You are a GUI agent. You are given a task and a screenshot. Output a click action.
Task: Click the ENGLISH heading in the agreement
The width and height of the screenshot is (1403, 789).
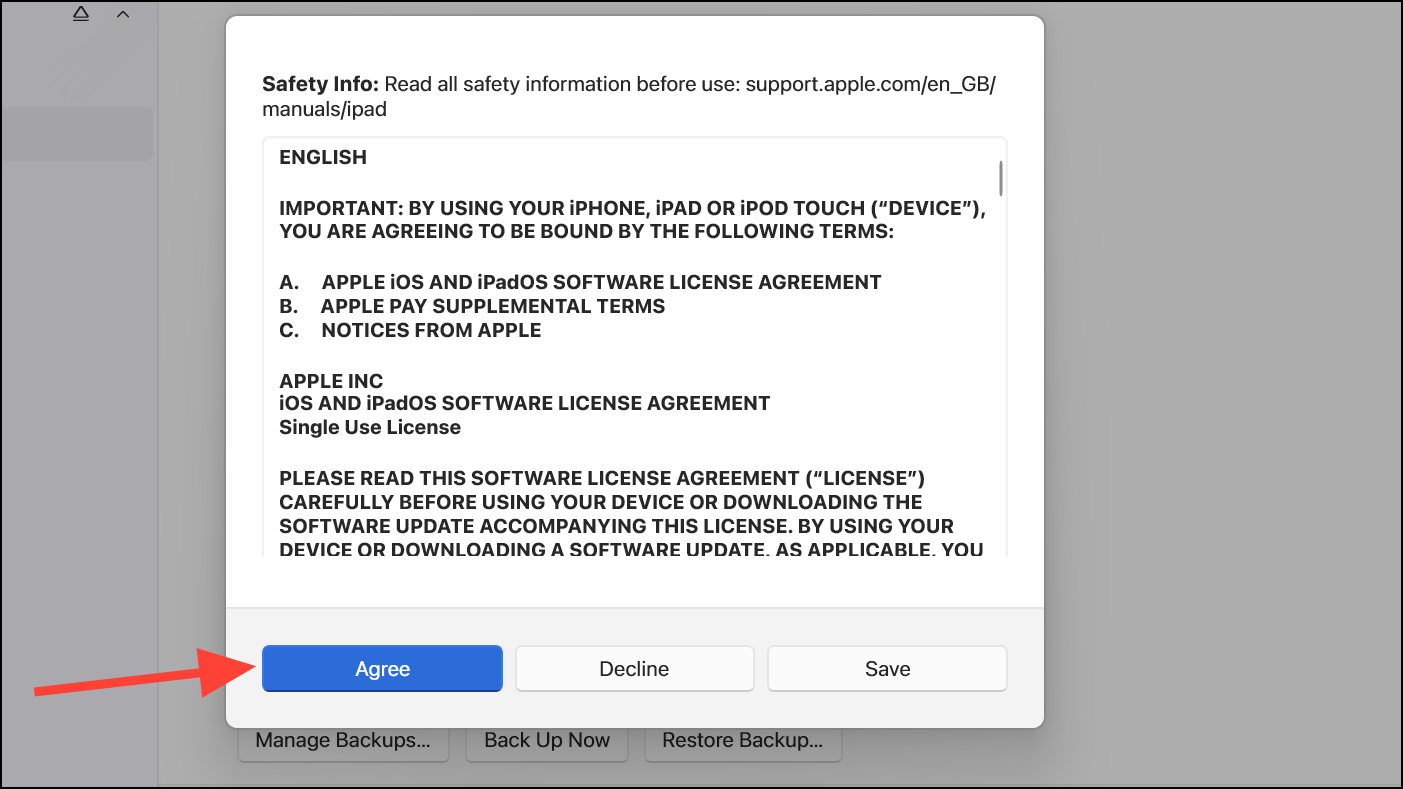point(322,157)
